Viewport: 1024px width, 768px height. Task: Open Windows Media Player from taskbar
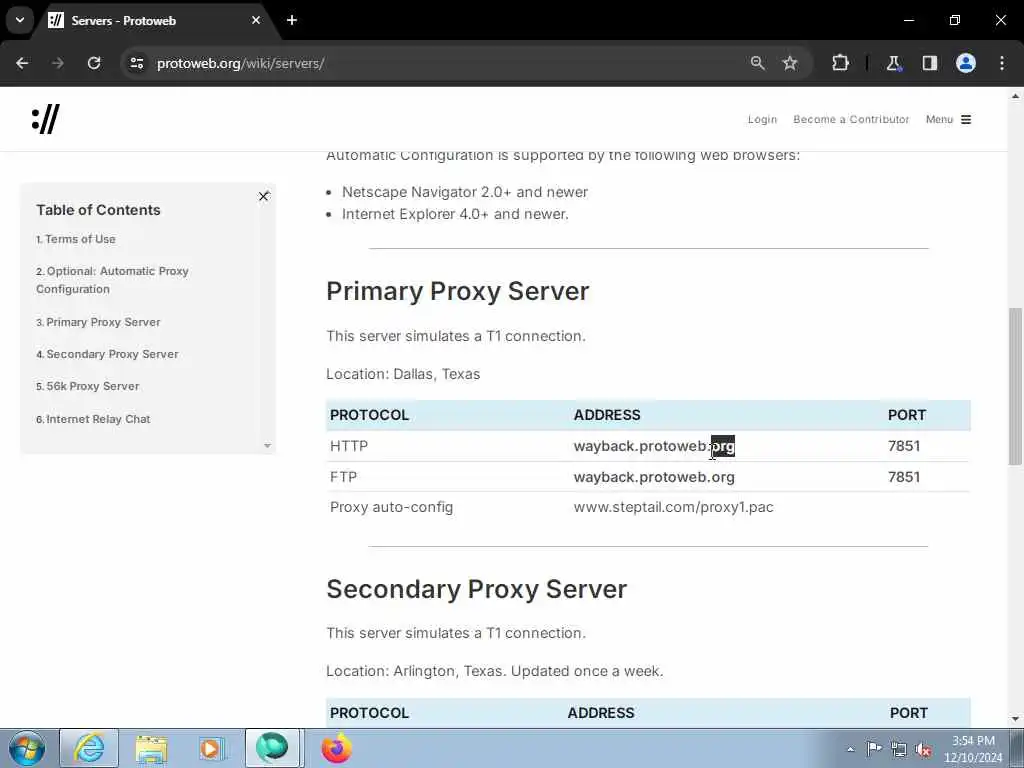coord(211,748)
